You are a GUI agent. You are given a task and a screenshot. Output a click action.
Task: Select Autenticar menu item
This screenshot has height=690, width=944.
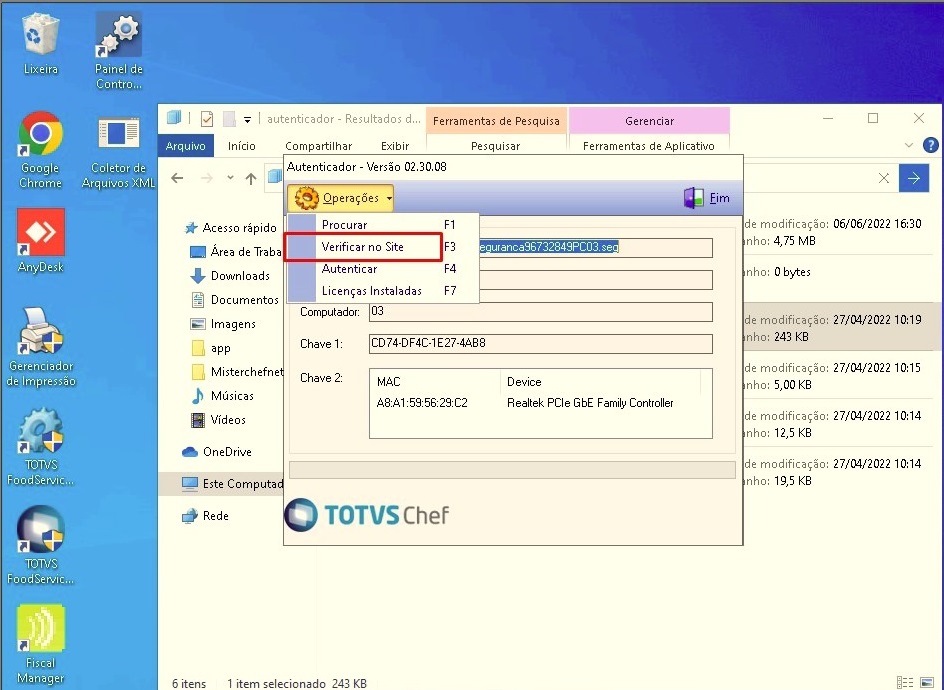point(383,269)
